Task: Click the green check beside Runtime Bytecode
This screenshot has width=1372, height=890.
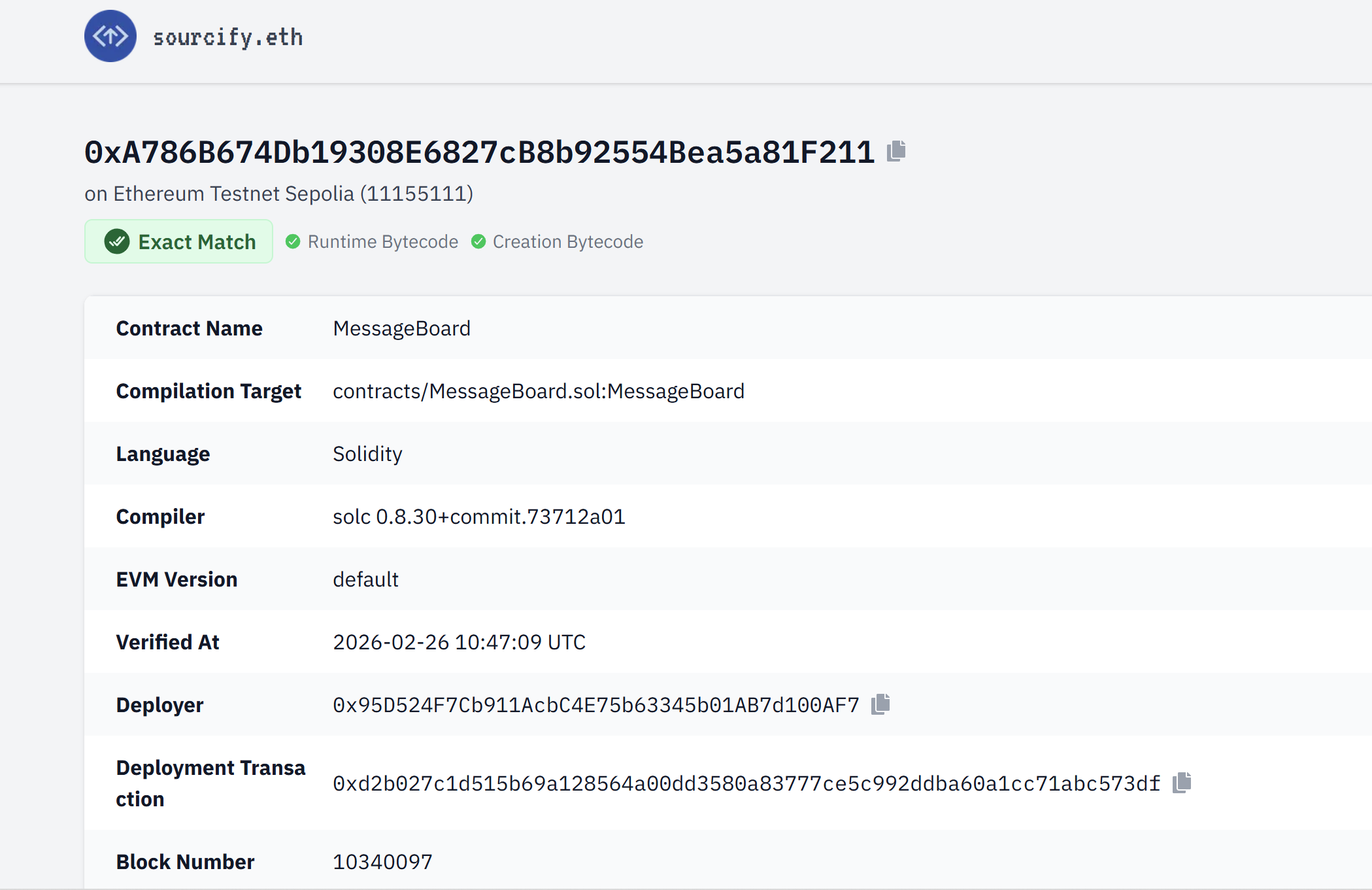Action: tap(293, 242)
